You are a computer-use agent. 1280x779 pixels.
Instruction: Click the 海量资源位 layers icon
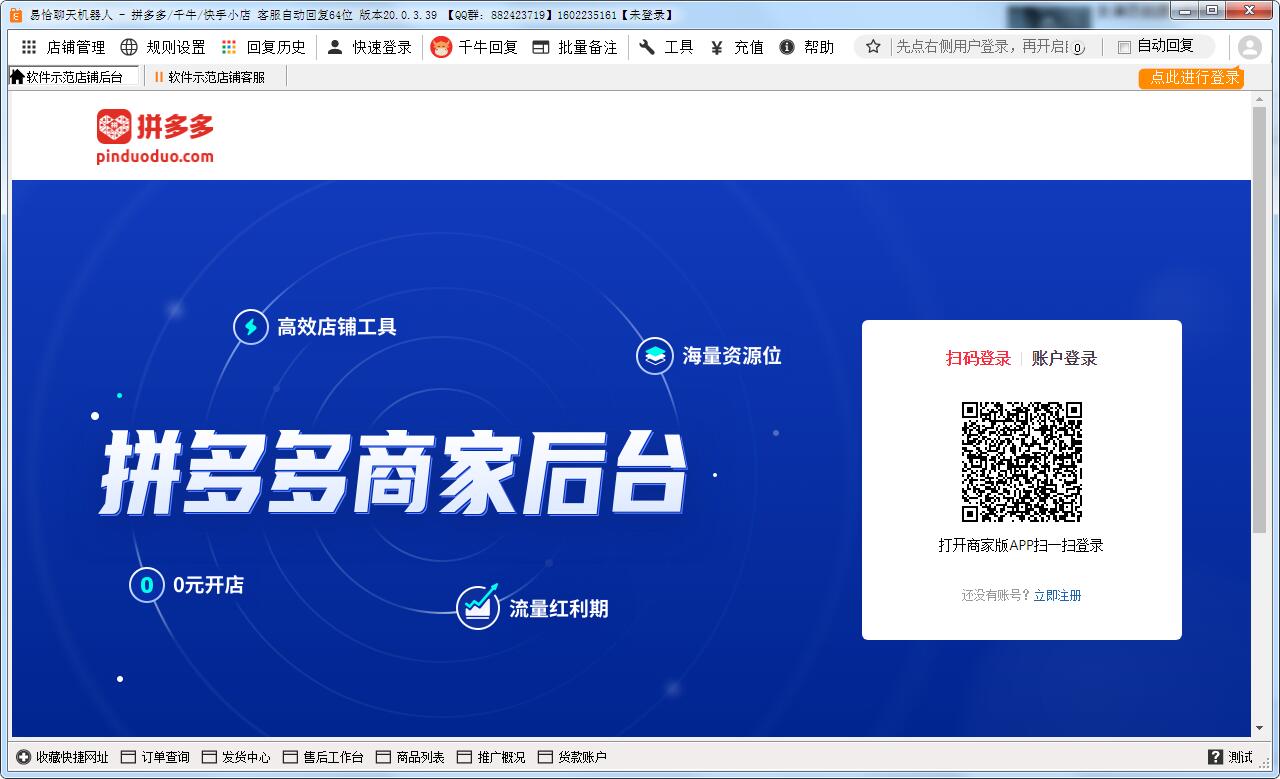(x=655, y=356)
